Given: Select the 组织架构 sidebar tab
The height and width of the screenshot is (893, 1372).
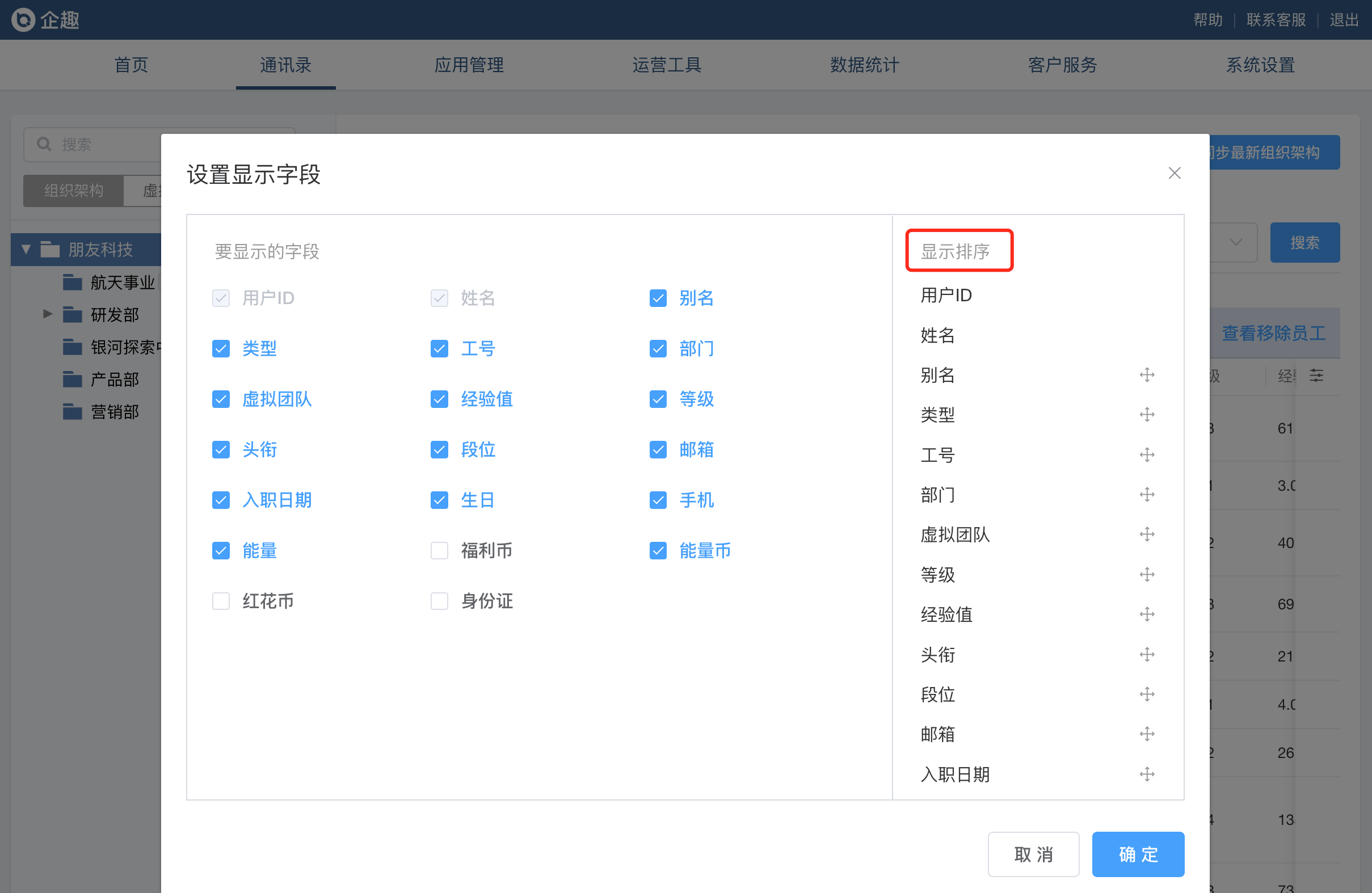Looking at the screenshot, I should 73,190.
